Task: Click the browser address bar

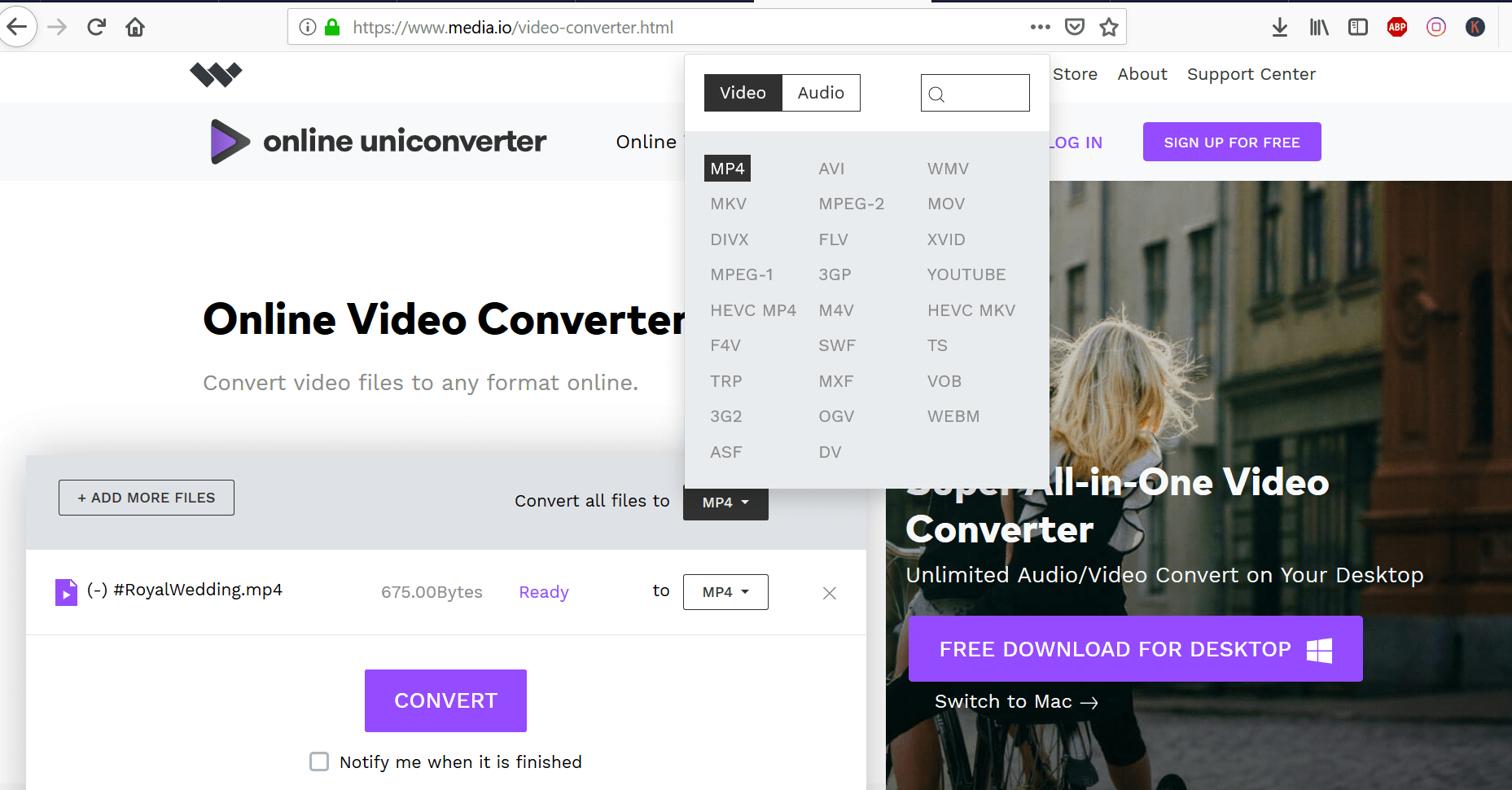Action: click(651, 26)
